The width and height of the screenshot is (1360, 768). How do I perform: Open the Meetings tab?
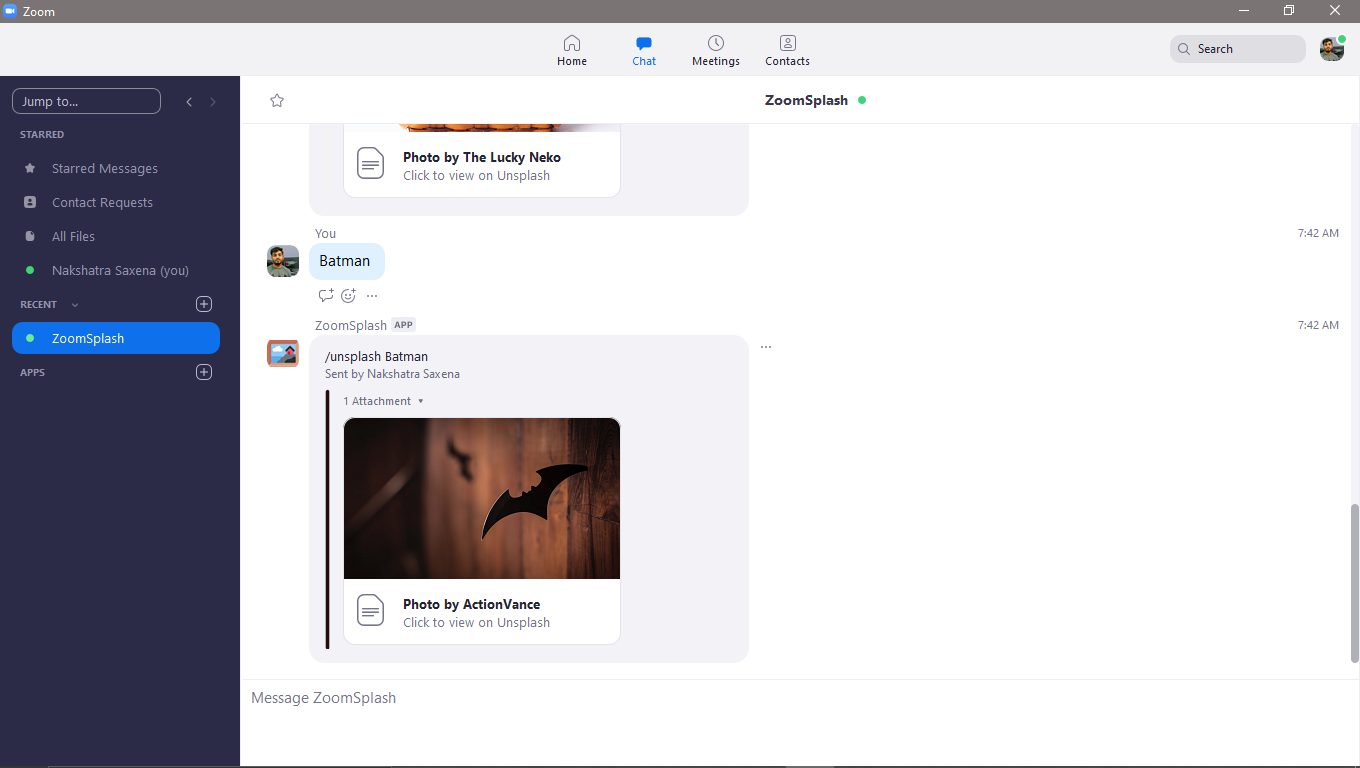coord(716,50)
